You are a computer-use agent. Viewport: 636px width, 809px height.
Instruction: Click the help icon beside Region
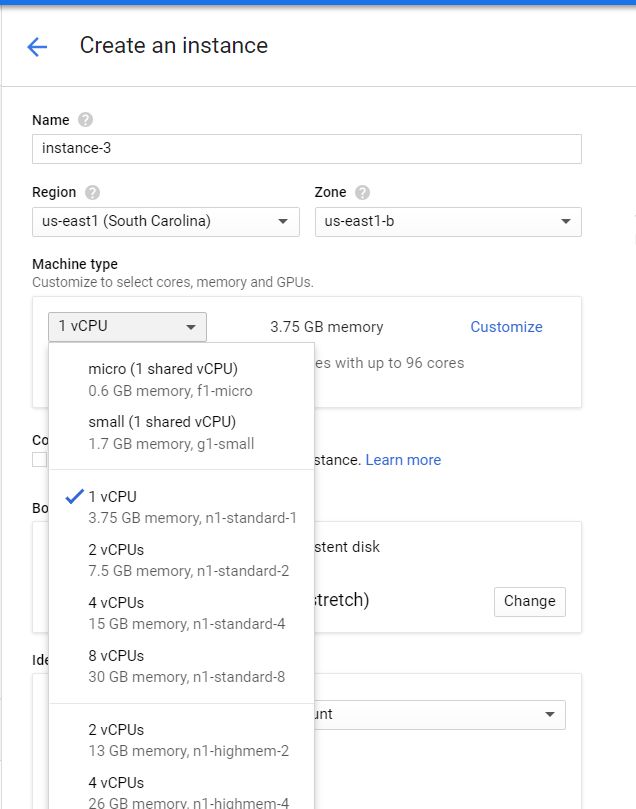[x=93, y=192]
